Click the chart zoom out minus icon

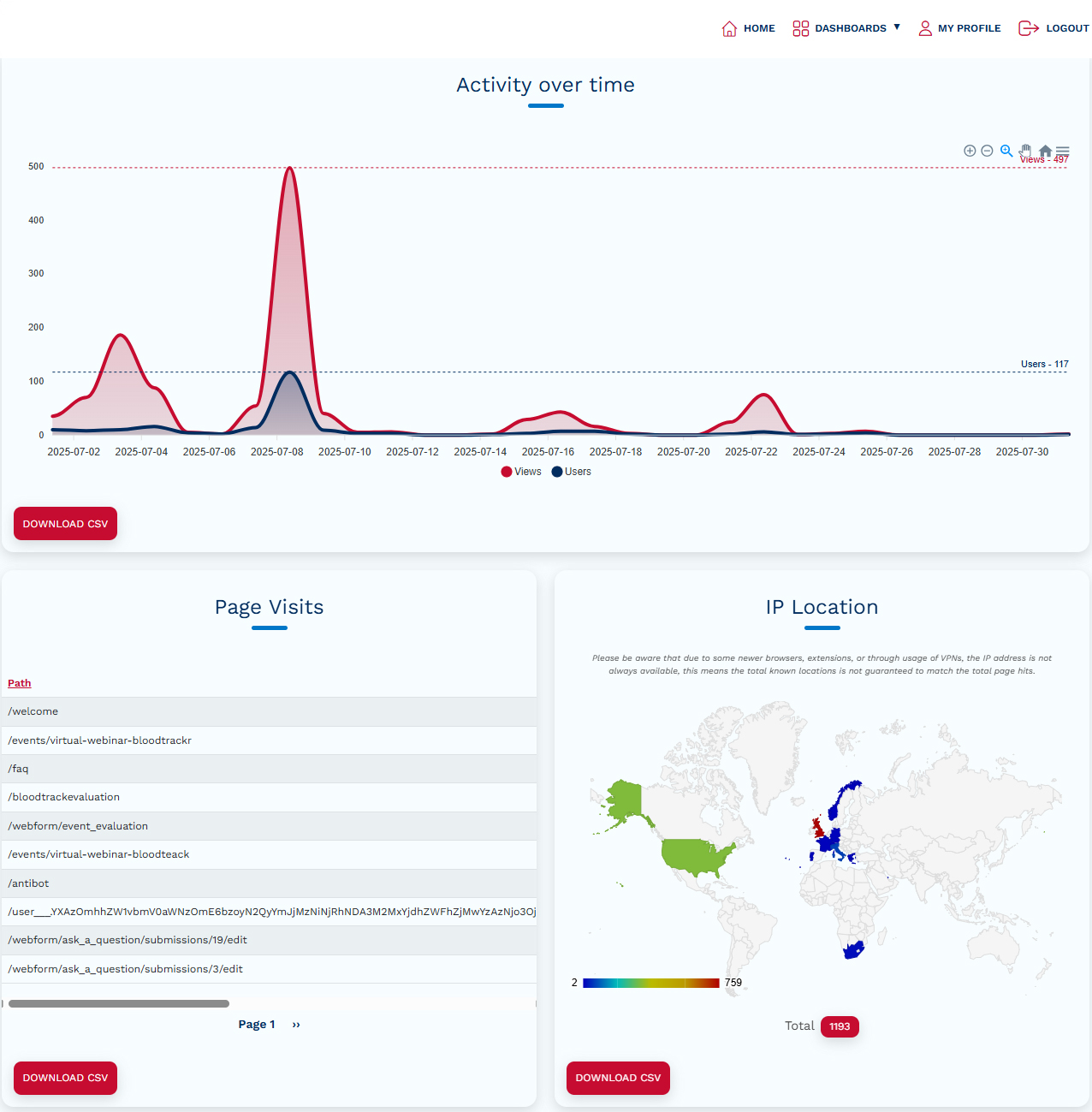[x=987, y=151]
